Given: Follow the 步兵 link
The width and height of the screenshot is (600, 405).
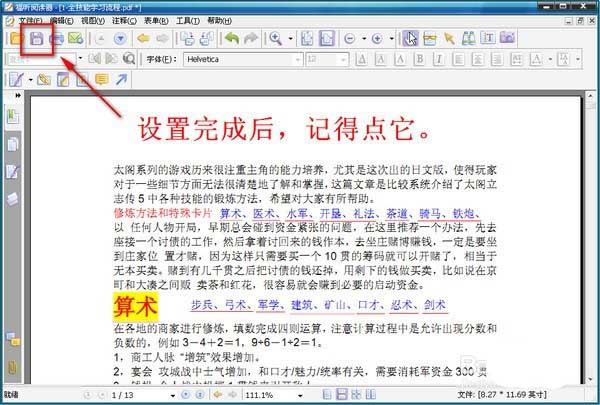Looking at the screenshot, I should (202, 305).
